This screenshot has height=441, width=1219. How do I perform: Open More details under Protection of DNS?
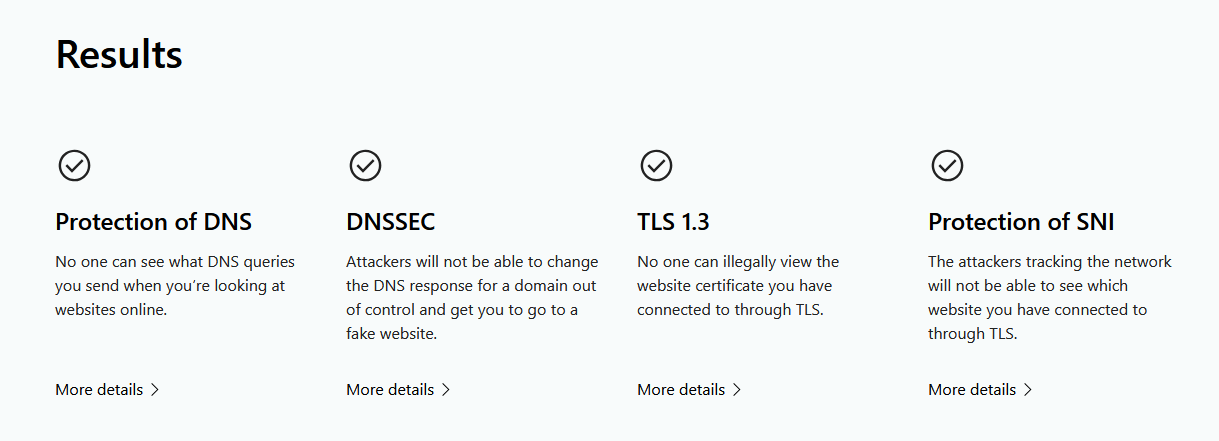coord(99,390)
